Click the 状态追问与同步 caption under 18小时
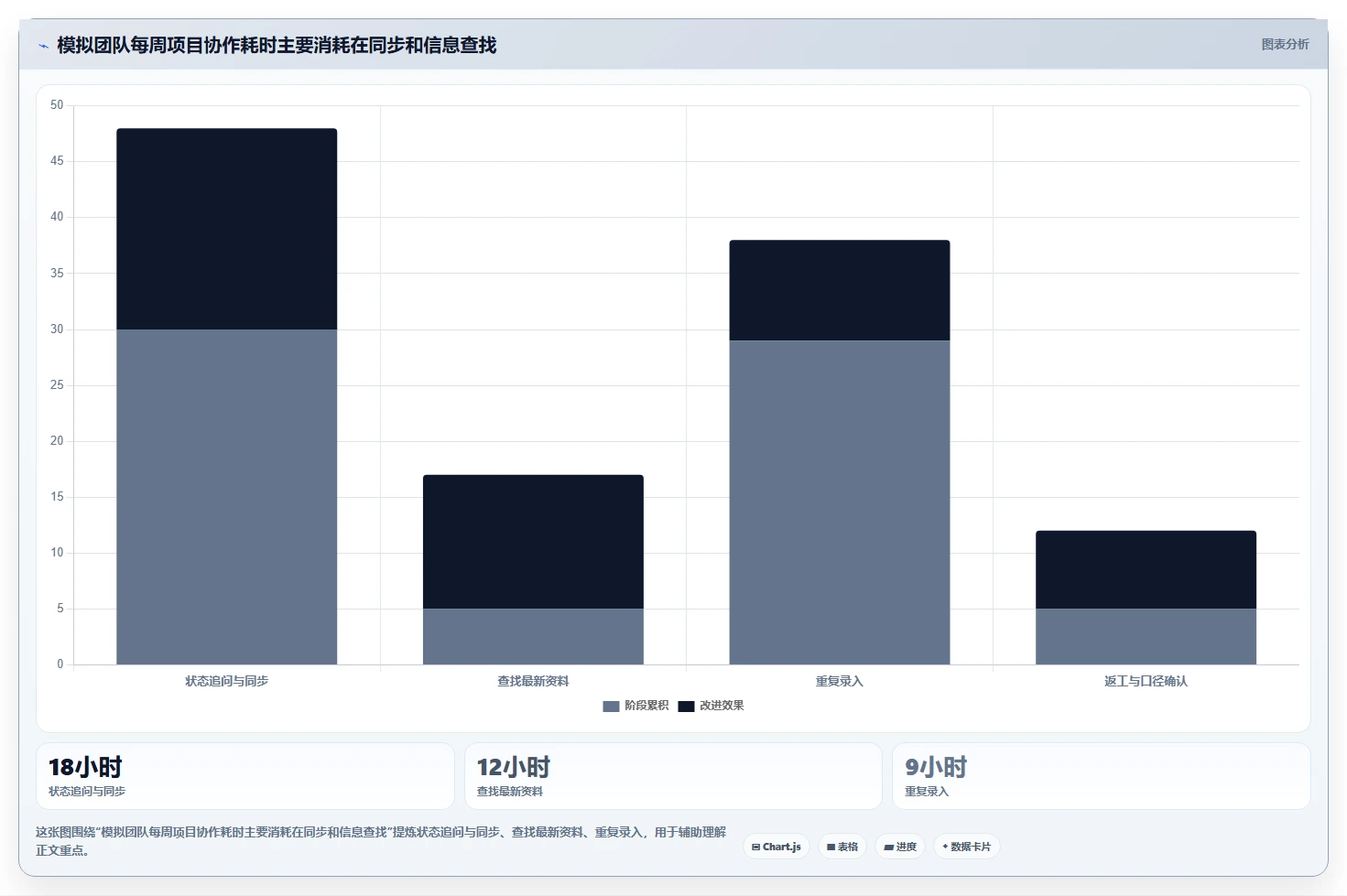 tap(87, 792)
